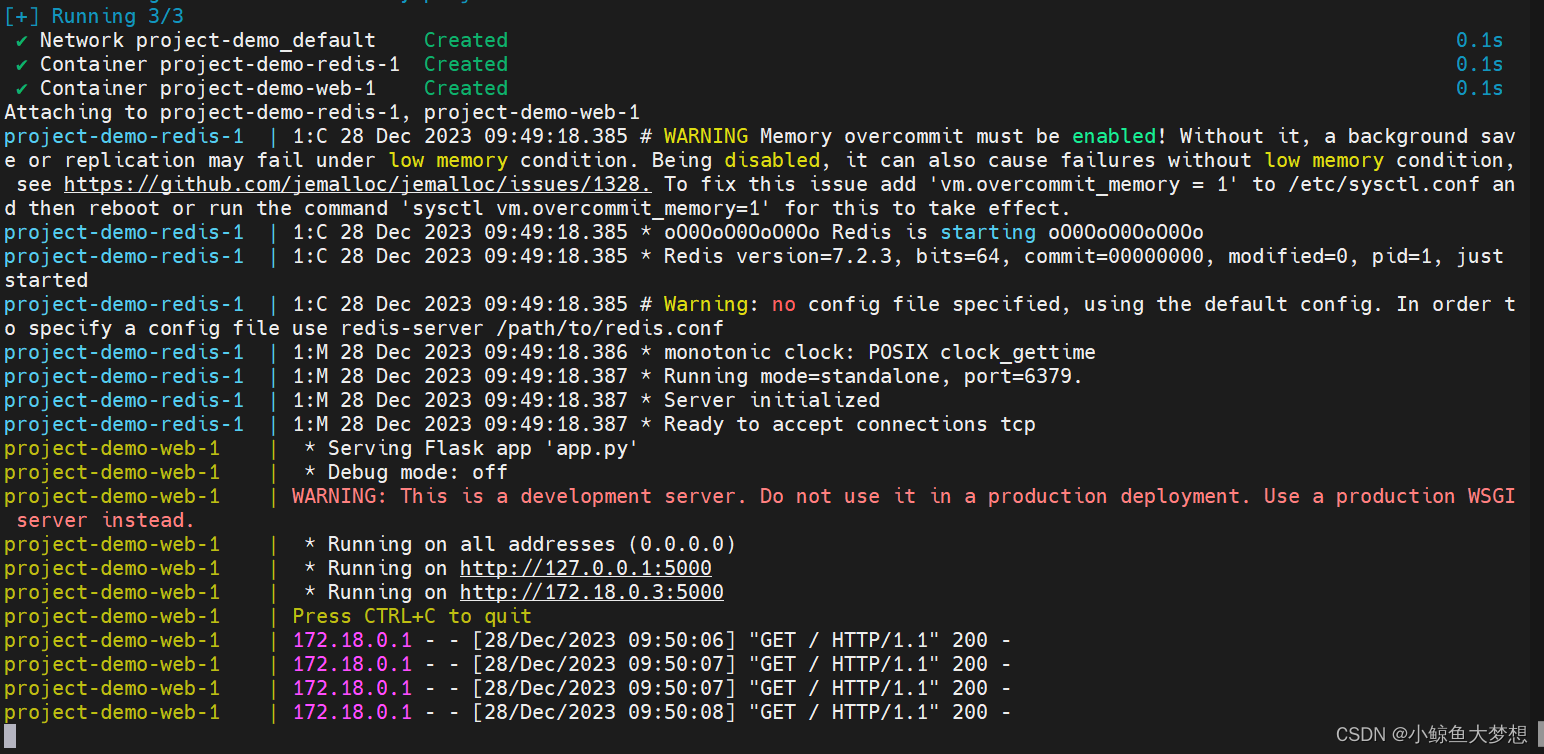Click the 'Press CTRL+C to quit' text
The height and width of the screenshot is (754, 1544).
coord(412,616)
